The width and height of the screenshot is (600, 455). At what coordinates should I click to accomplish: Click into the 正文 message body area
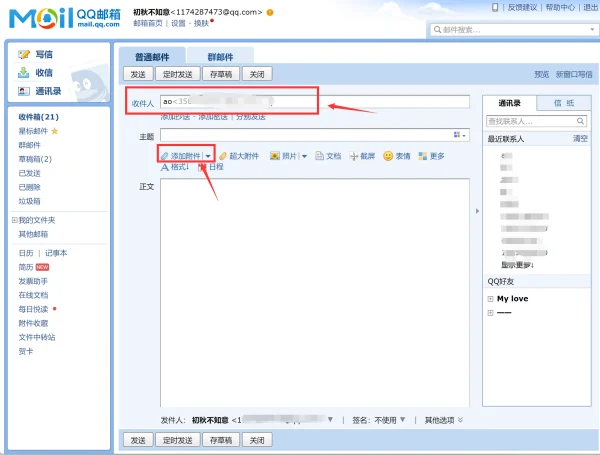(315, 293)
